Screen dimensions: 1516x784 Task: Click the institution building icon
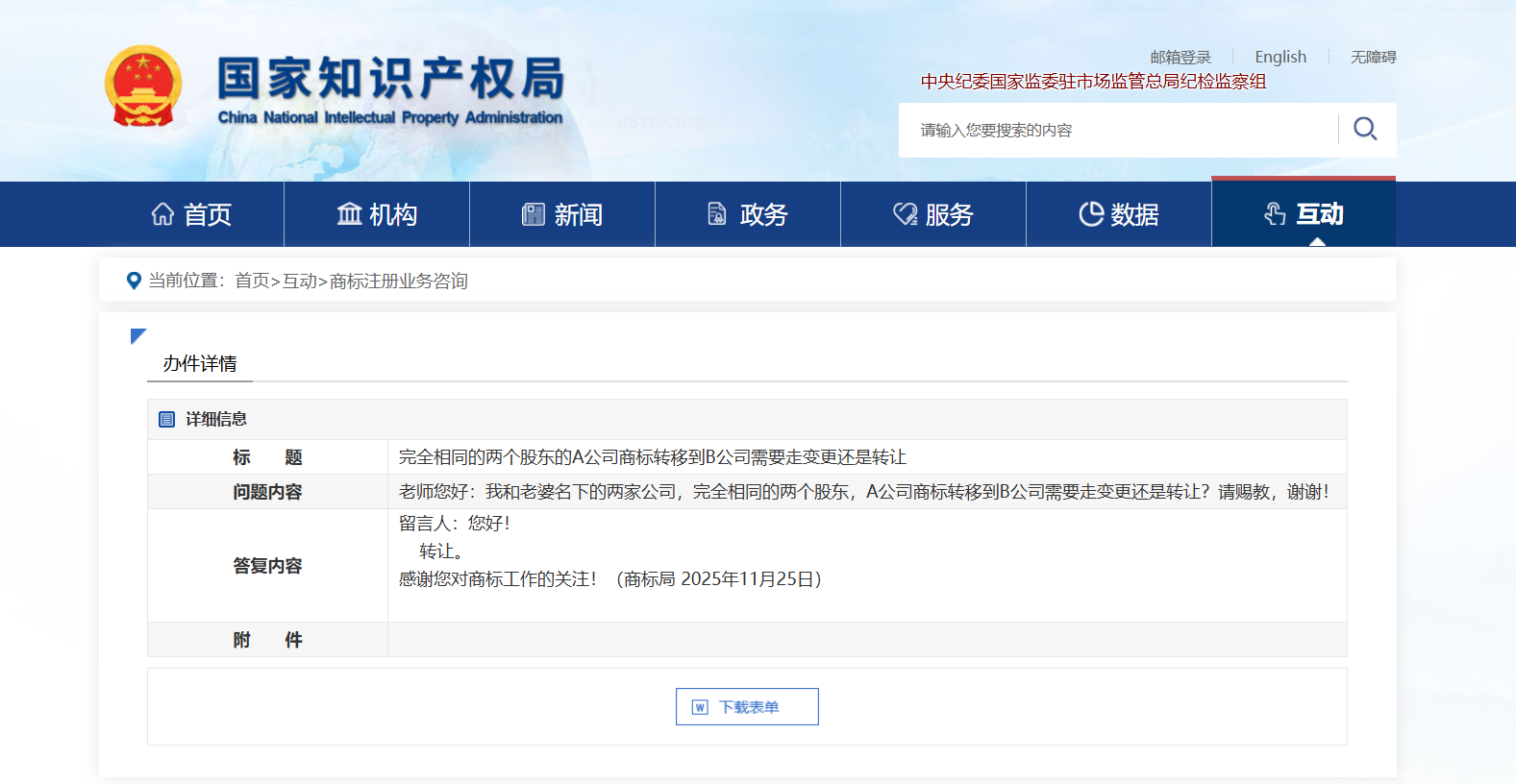[x=349, y=214]
